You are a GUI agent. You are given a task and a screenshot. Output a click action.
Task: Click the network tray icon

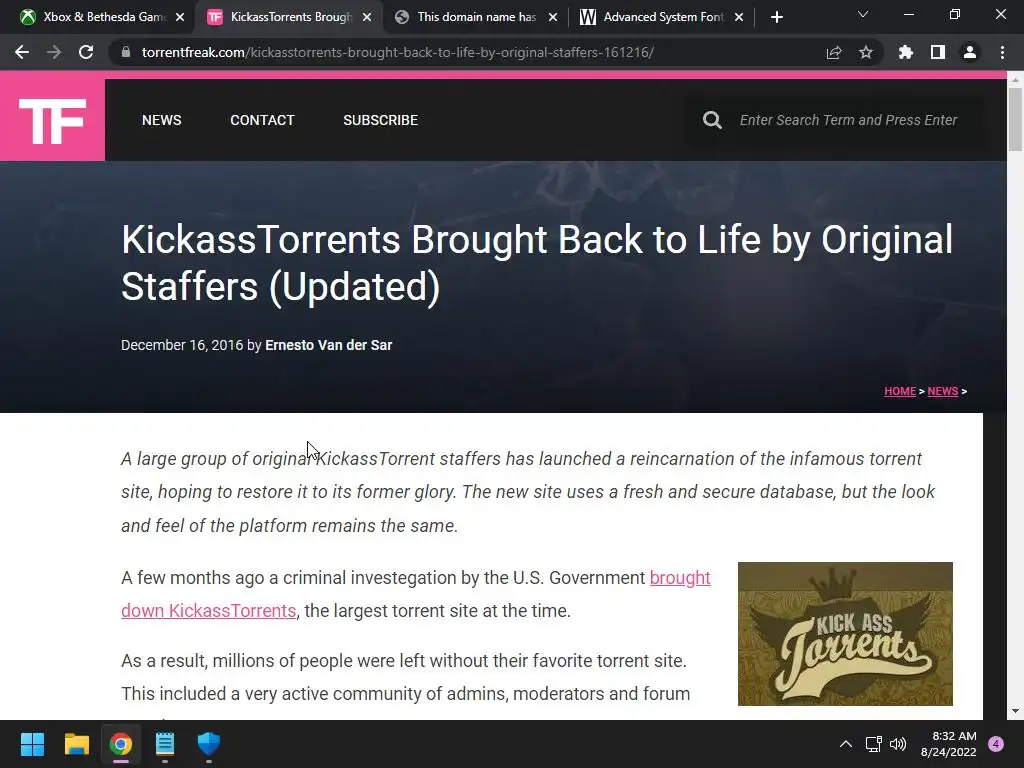(874, 744)
